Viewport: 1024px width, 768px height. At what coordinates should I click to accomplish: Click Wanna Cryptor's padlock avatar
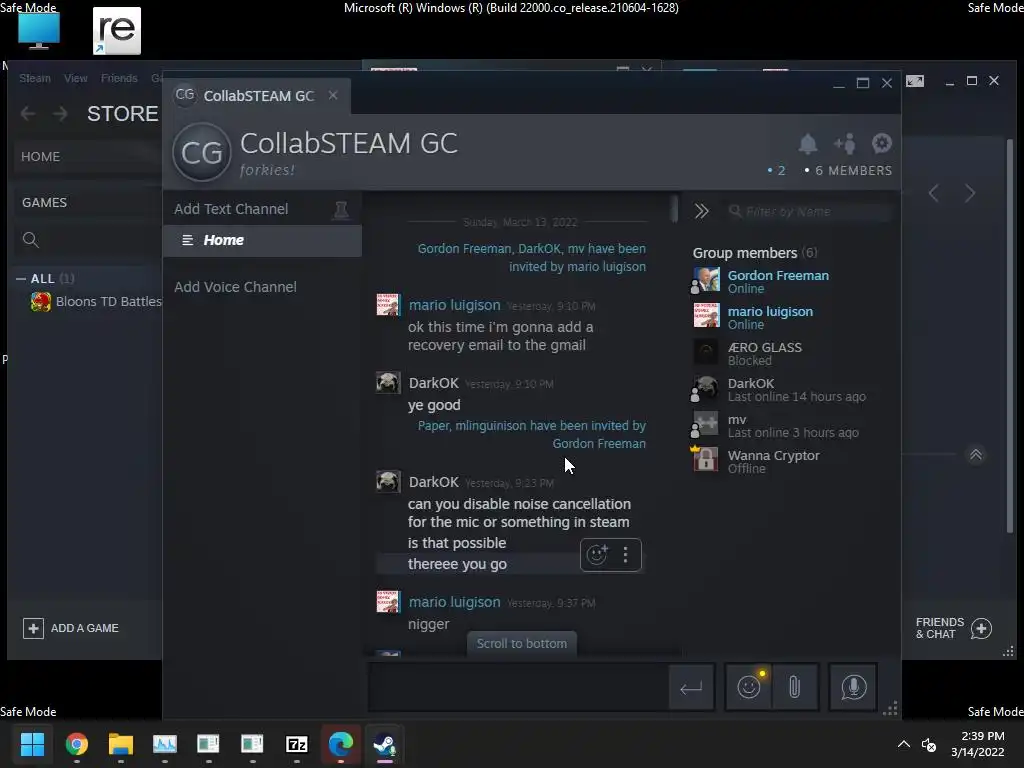coord(706,460)
